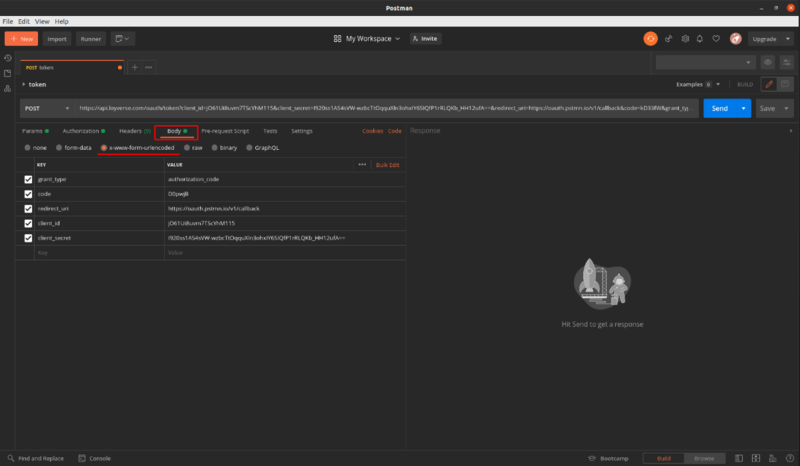Open the Edit menu
Image resolution: width=800 pixels, height=466 pixels.
click(24, 21)
